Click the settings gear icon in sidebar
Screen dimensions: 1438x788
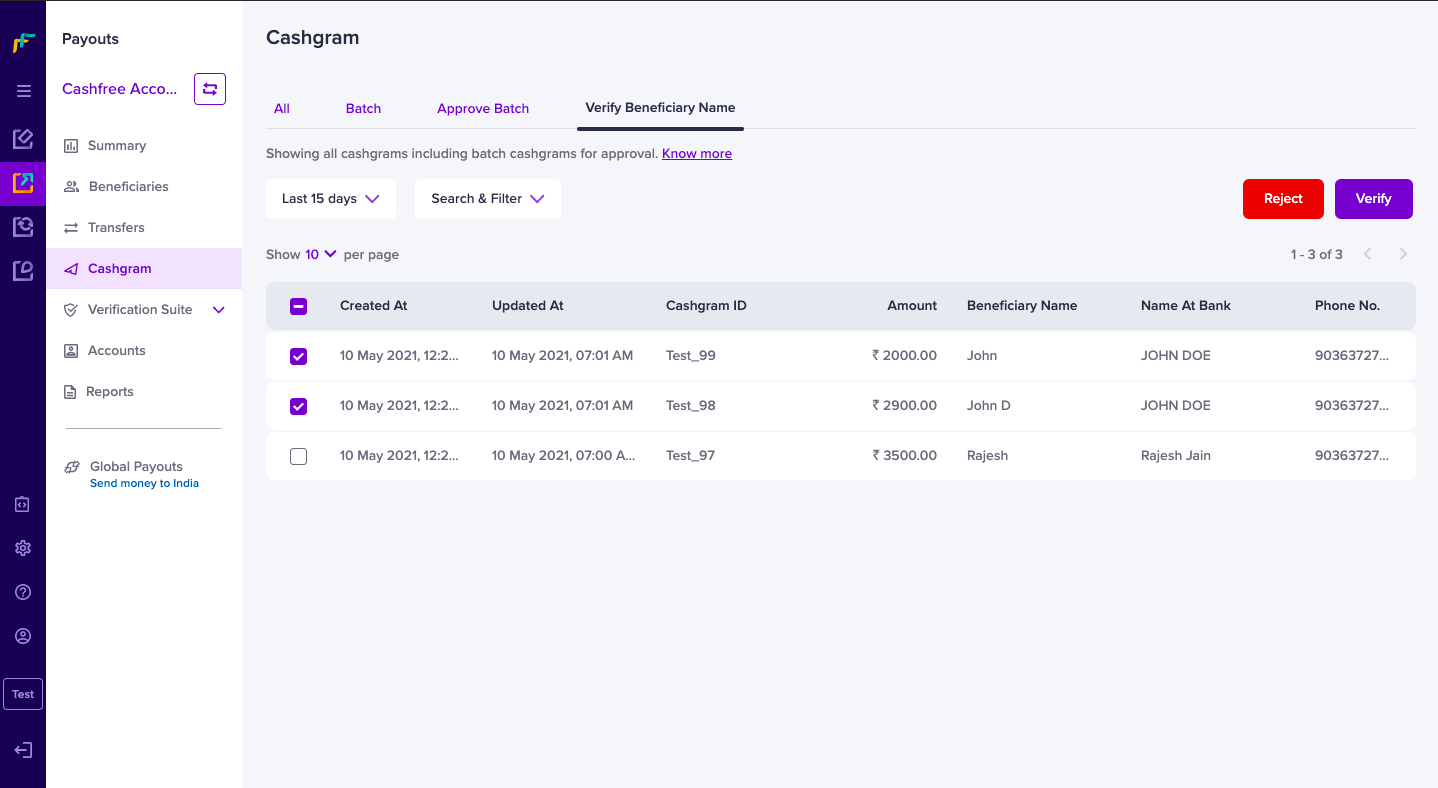pos(23,548)
